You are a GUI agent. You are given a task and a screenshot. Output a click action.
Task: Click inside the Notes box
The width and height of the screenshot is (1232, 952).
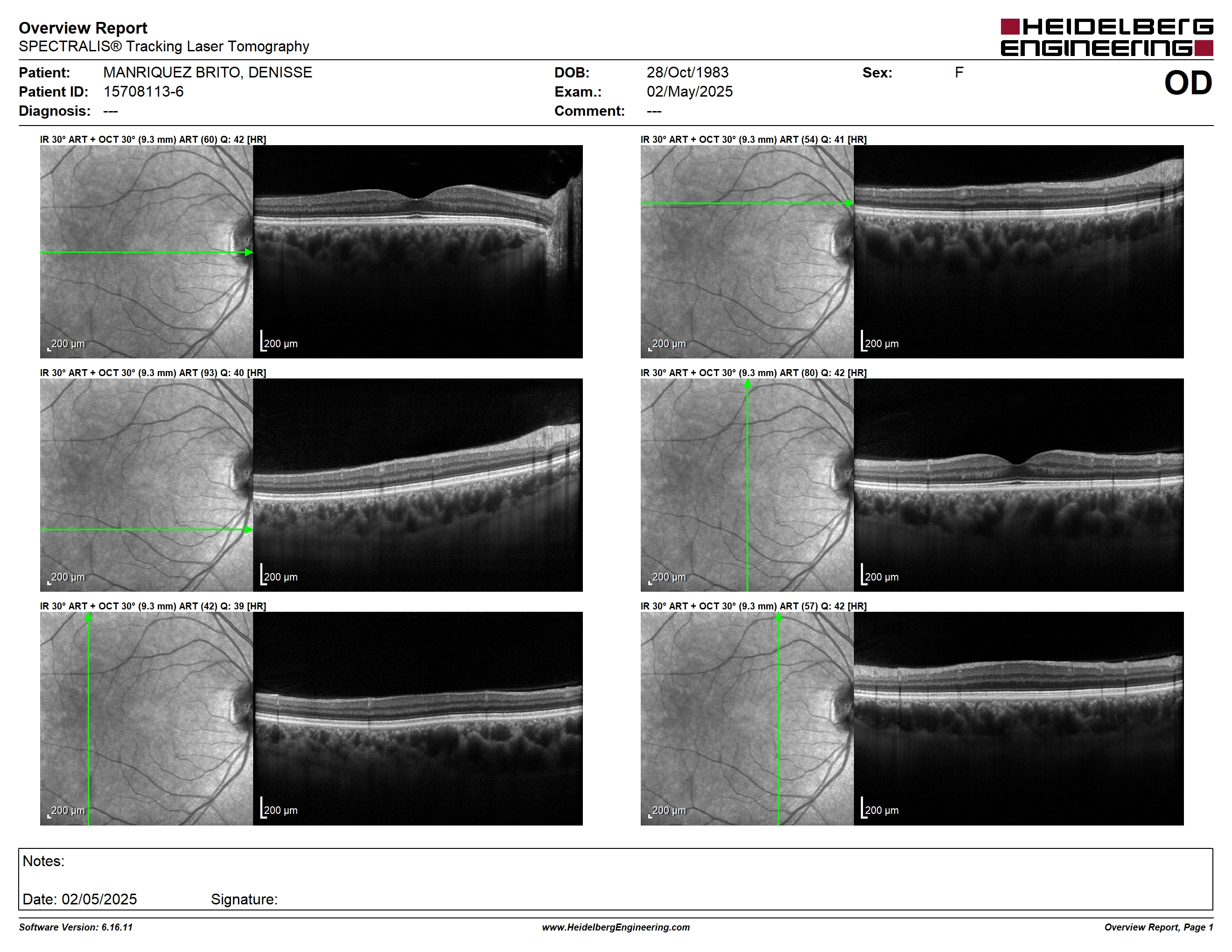click(616, 879)
